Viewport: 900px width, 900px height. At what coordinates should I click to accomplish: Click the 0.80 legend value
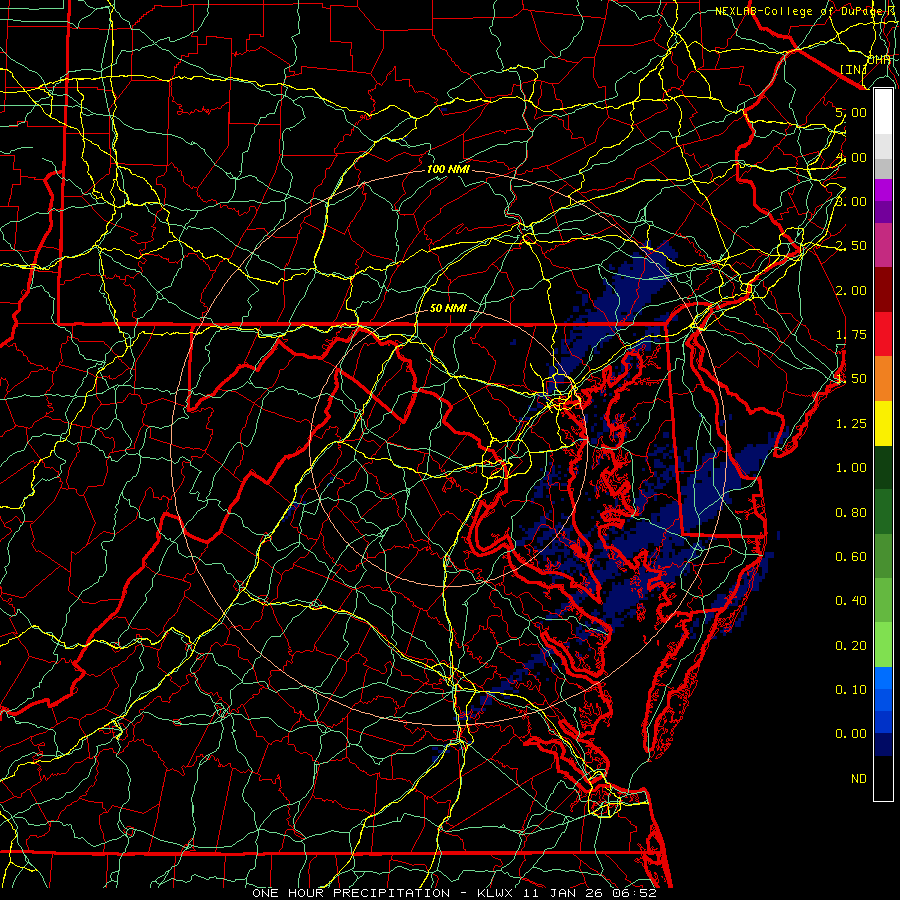pos(851,513)
